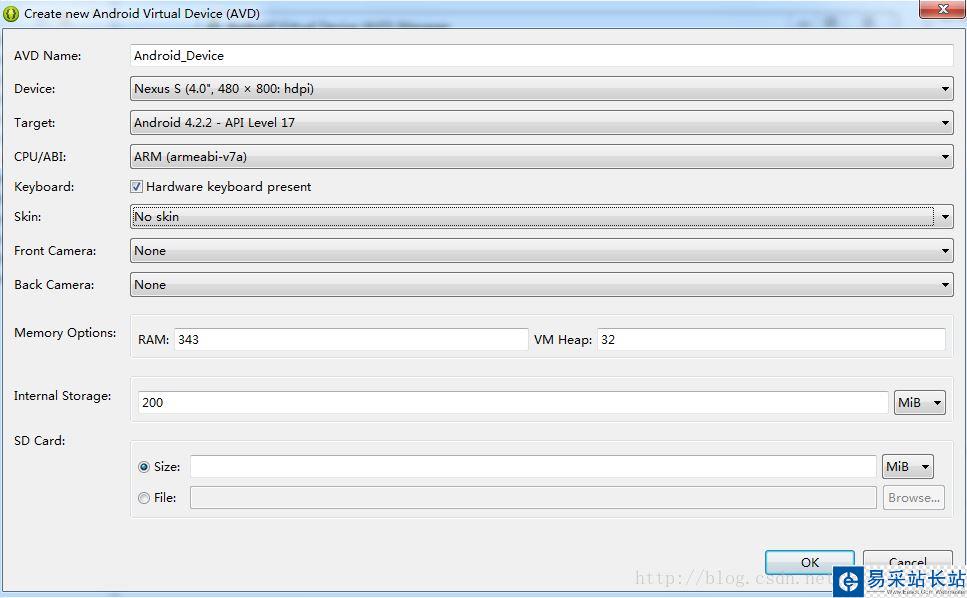Click the AVD Name text field
The width and height of the screenshot is (967, 598).
(541, 55)
